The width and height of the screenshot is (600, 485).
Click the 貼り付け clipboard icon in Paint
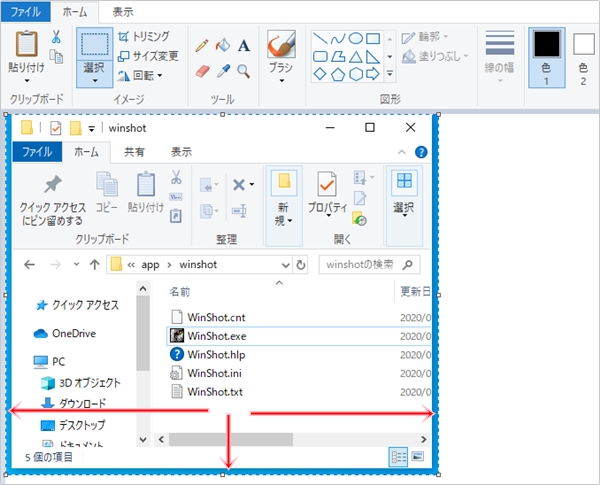coord(26,43)
